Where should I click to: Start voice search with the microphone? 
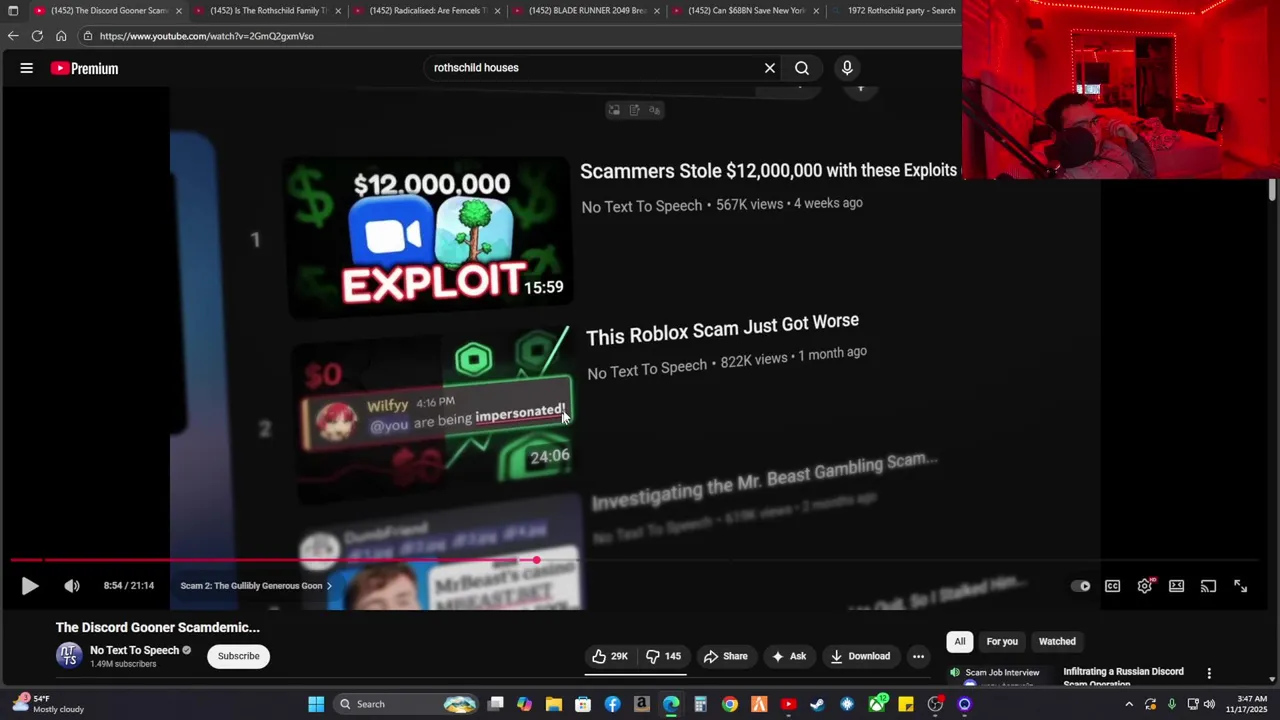point(847,68)
